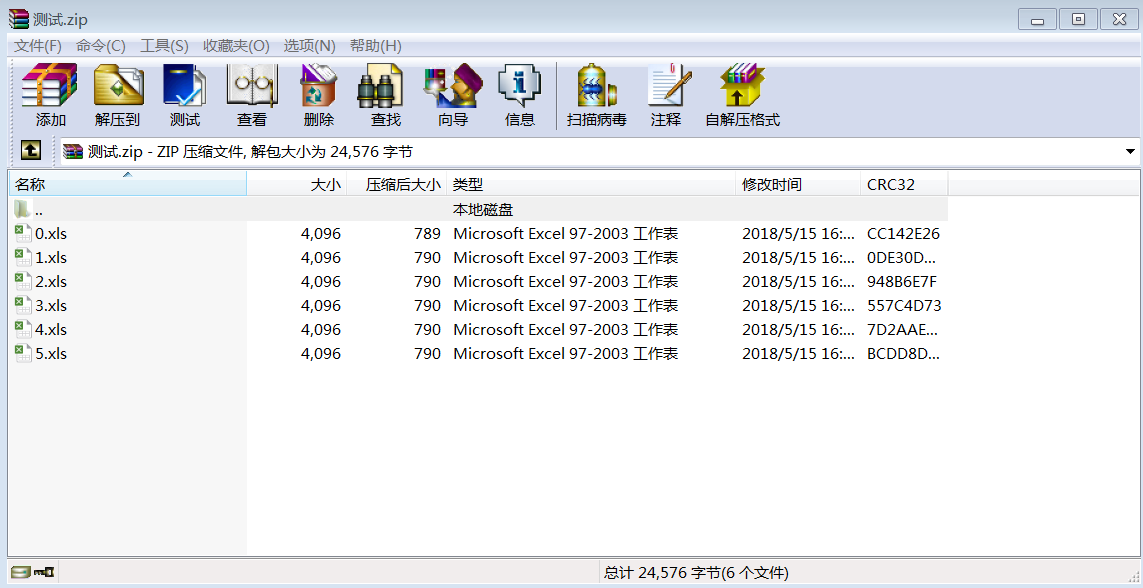Select the file name 3.xls

(x=51, y=306)
